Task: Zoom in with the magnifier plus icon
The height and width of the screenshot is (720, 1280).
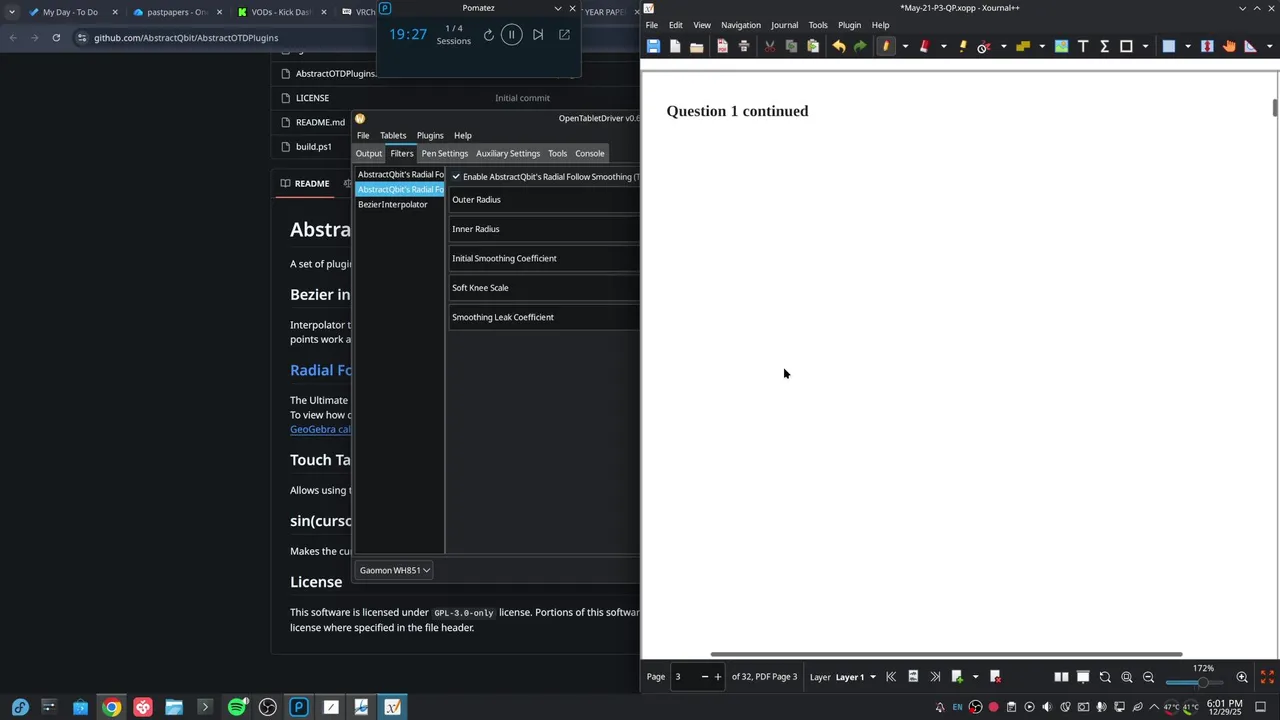Action: tap(1242, 677)
